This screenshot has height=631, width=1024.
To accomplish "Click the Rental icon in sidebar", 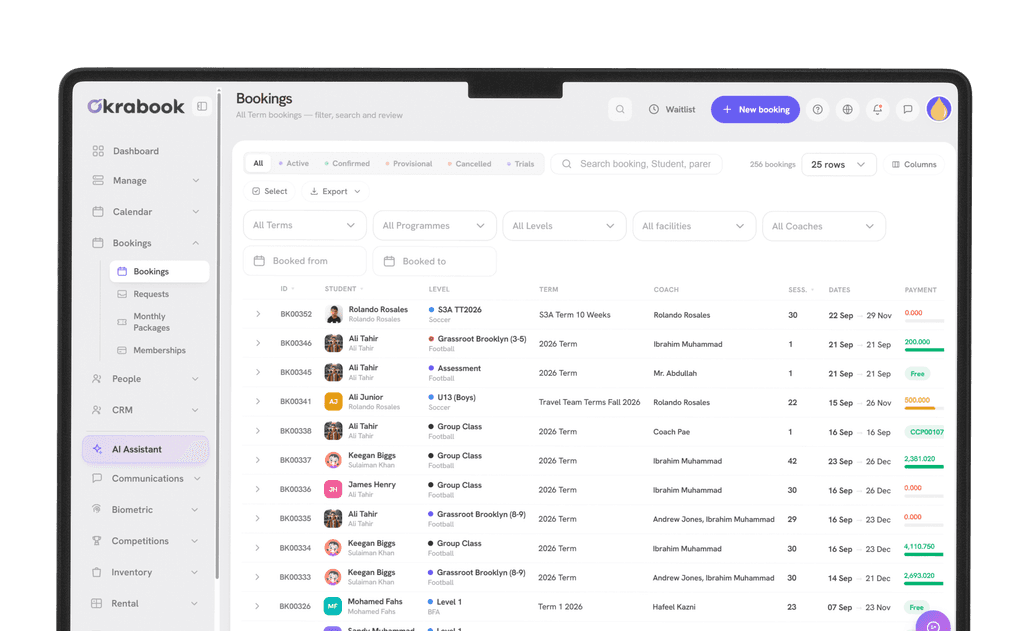I will pos(97,604).
